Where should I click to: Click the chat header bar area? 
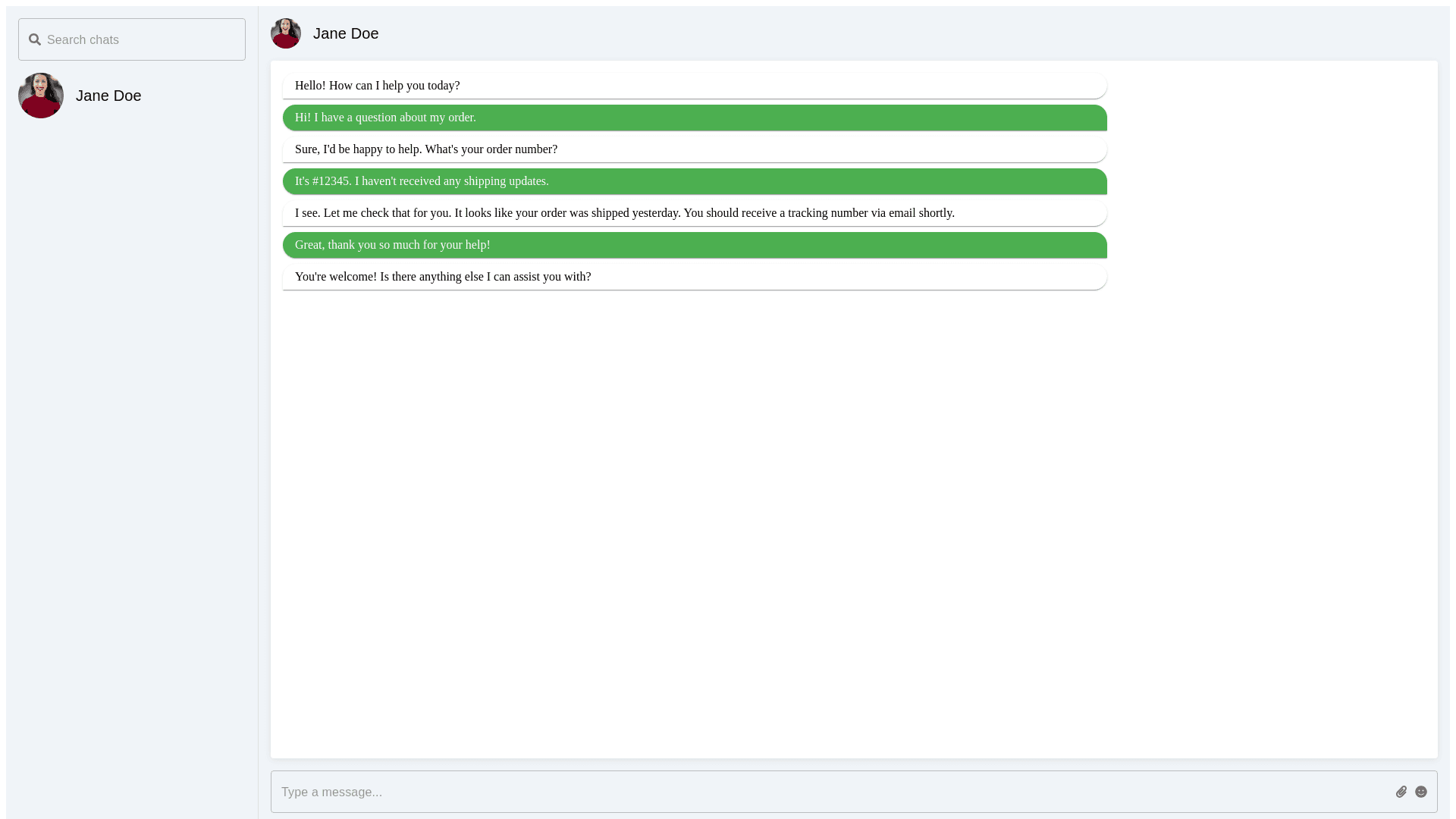click(x=910, y=33)
